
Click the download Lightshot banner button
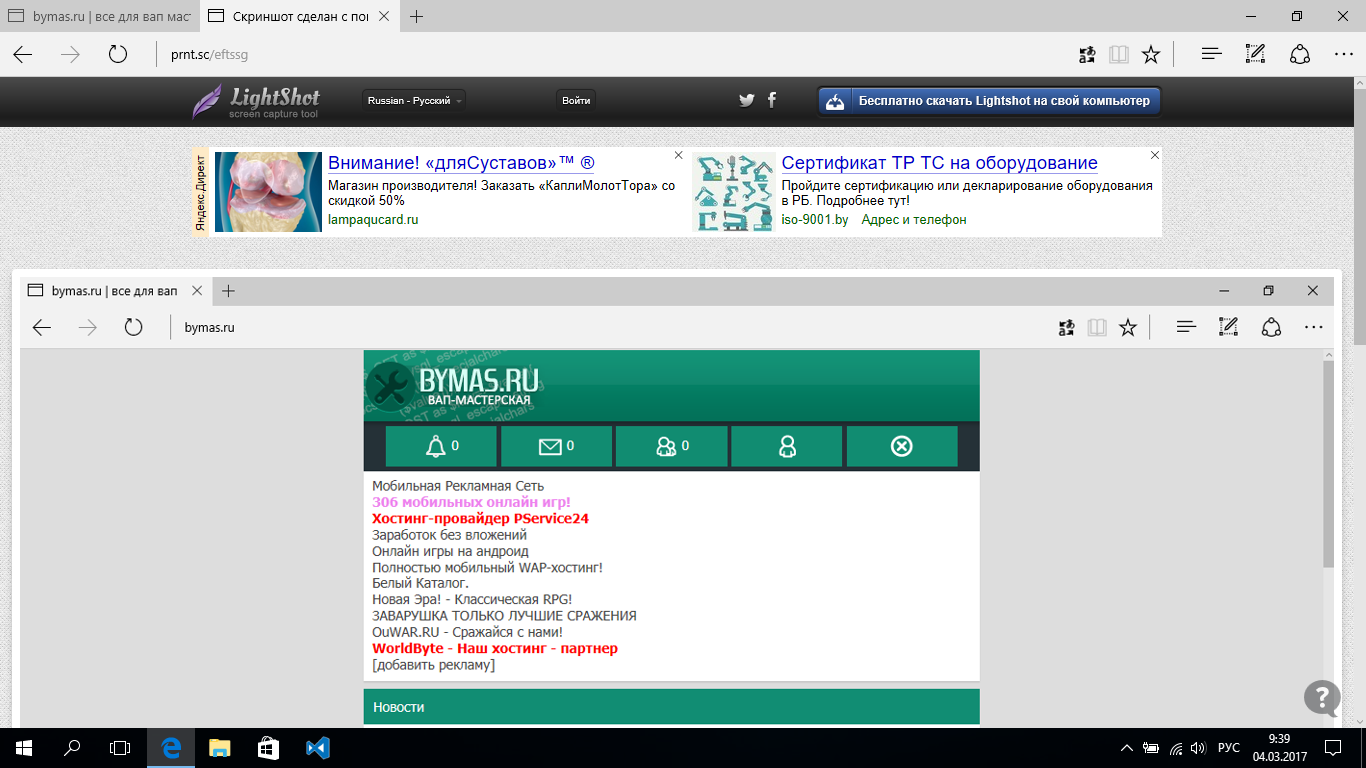[x=989, y=101]
